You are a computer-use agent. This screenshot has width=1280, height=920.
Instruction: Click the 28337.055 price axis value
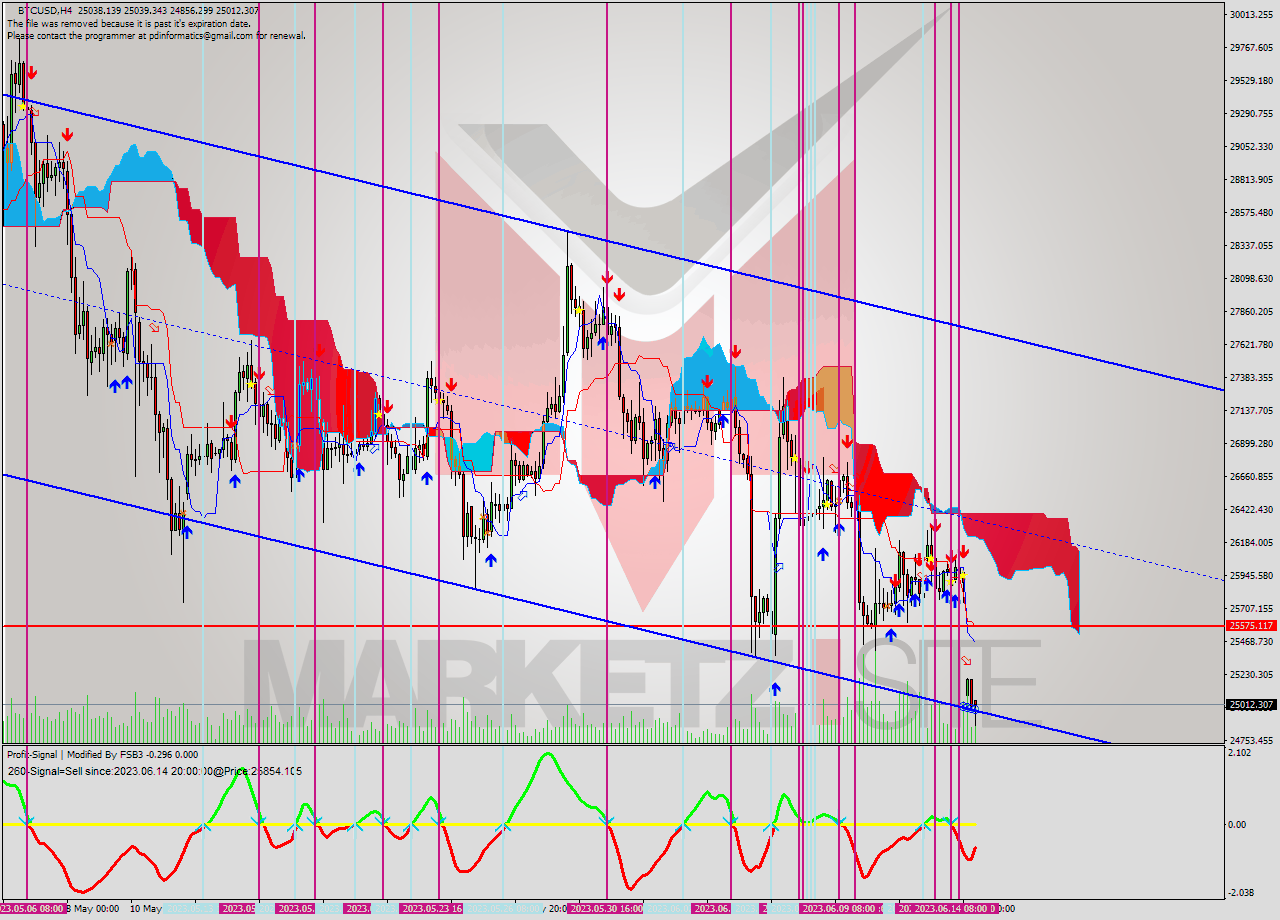click(x=1251, y=245)
